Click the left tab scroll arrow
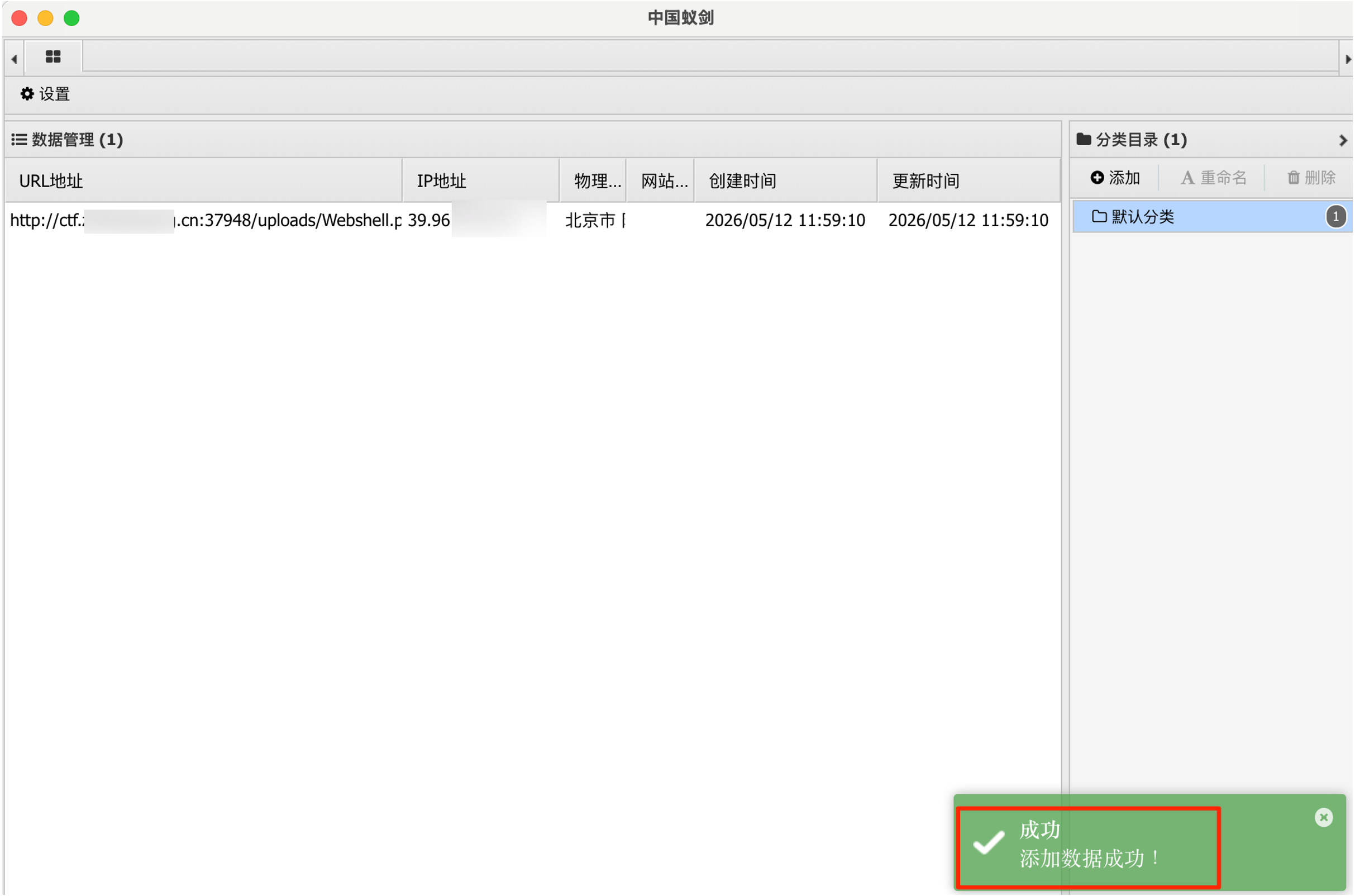This screenshot has height=896, width=1355. pos(15,59)
